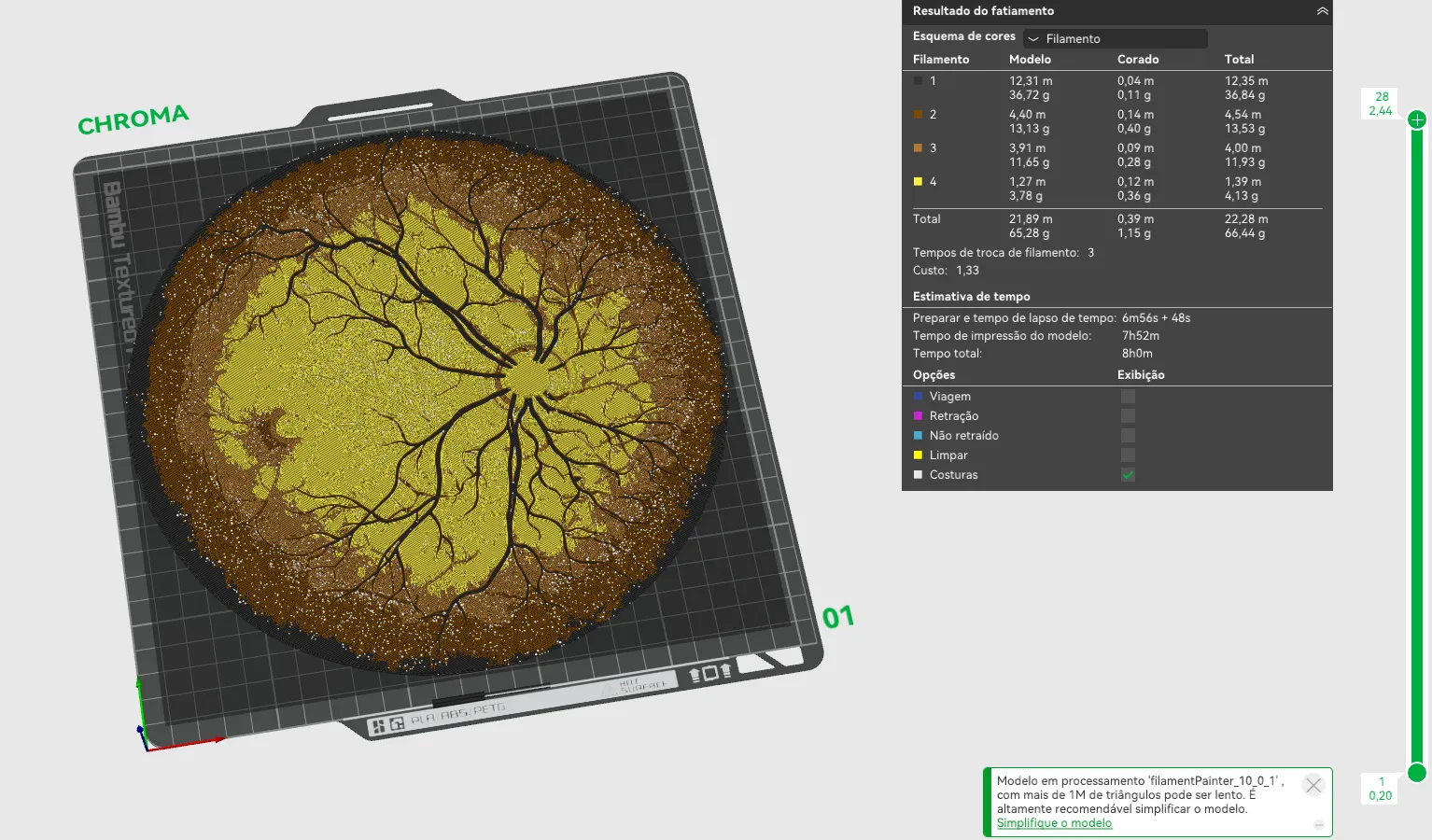Click the bottom layer slider handle

pyautogui.click(x=1417, y=772)
